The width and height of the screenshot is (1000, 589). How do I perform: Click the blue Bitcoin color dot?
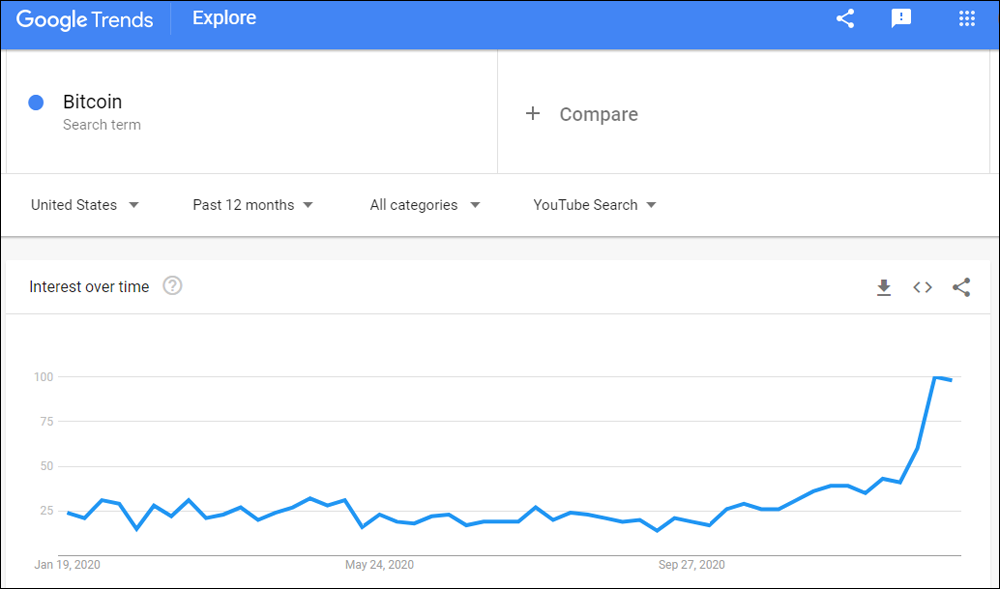[36, 102]
